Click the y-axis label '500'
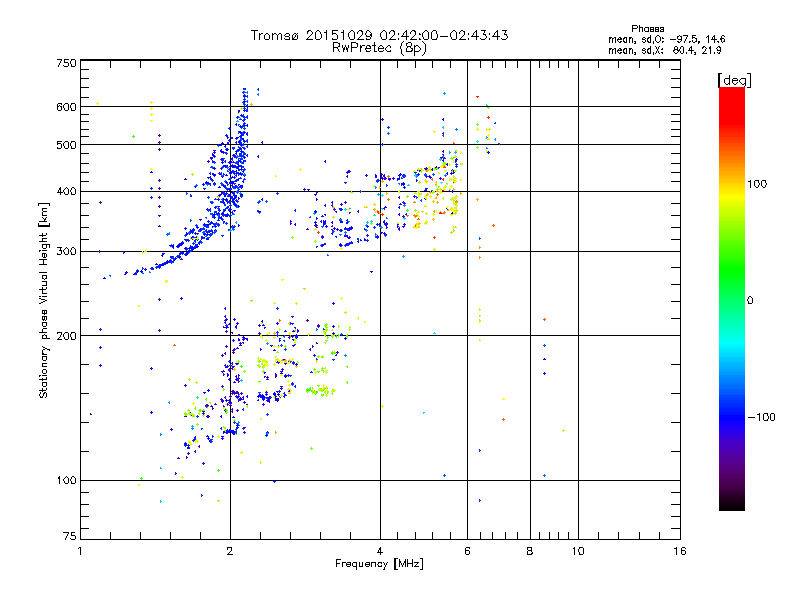 click(x=66, y=145)
